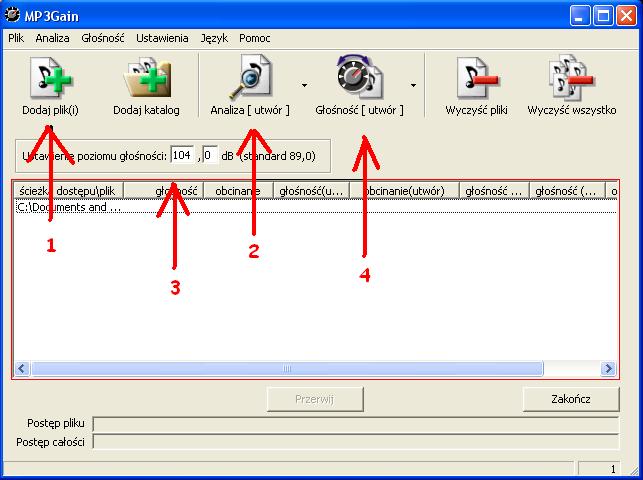Close the MP3Gain window
The width and height of the screenshot is (643, 480).
[x=627, y=16]
